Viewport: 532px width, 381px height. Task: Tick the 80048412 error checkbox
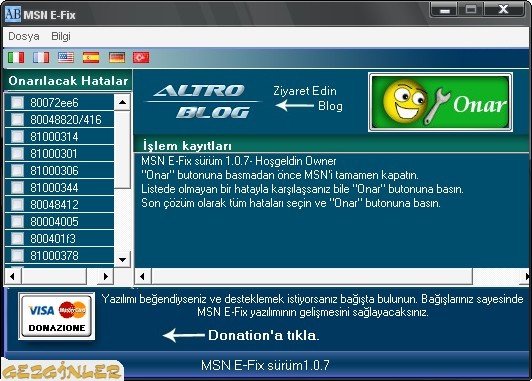coord(17,204)
